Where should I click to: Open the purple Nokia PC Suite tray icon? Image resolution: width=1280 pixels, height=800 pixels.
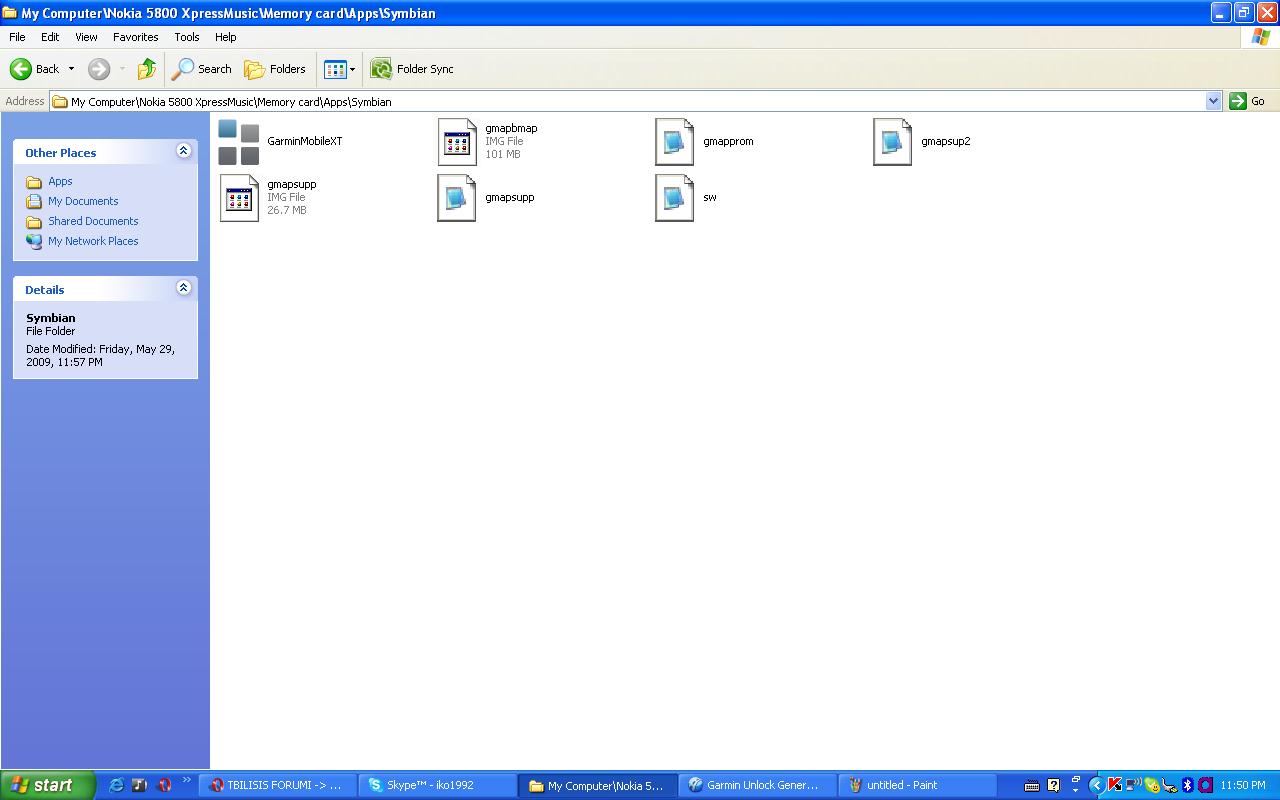[x=1206, y=785]
